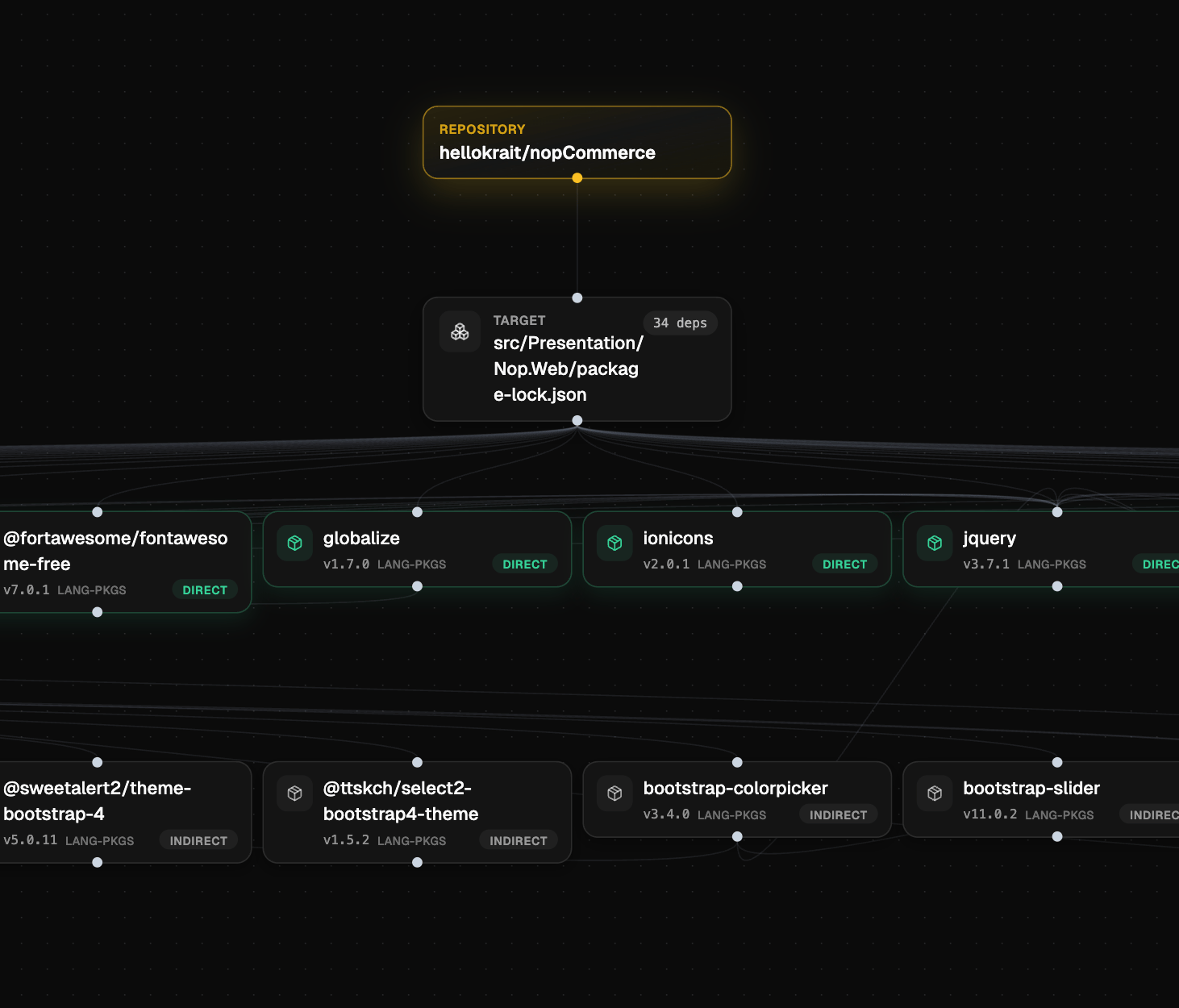1179x1008 pixels.
Task: Click LANG-PKGS label on globalize card
Action: 411,564
